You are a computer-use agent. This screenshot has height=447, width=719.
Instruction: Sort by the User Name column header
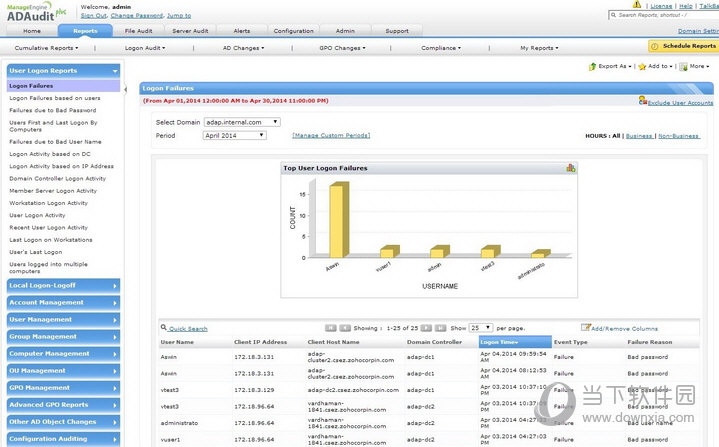tap(177, 342)
